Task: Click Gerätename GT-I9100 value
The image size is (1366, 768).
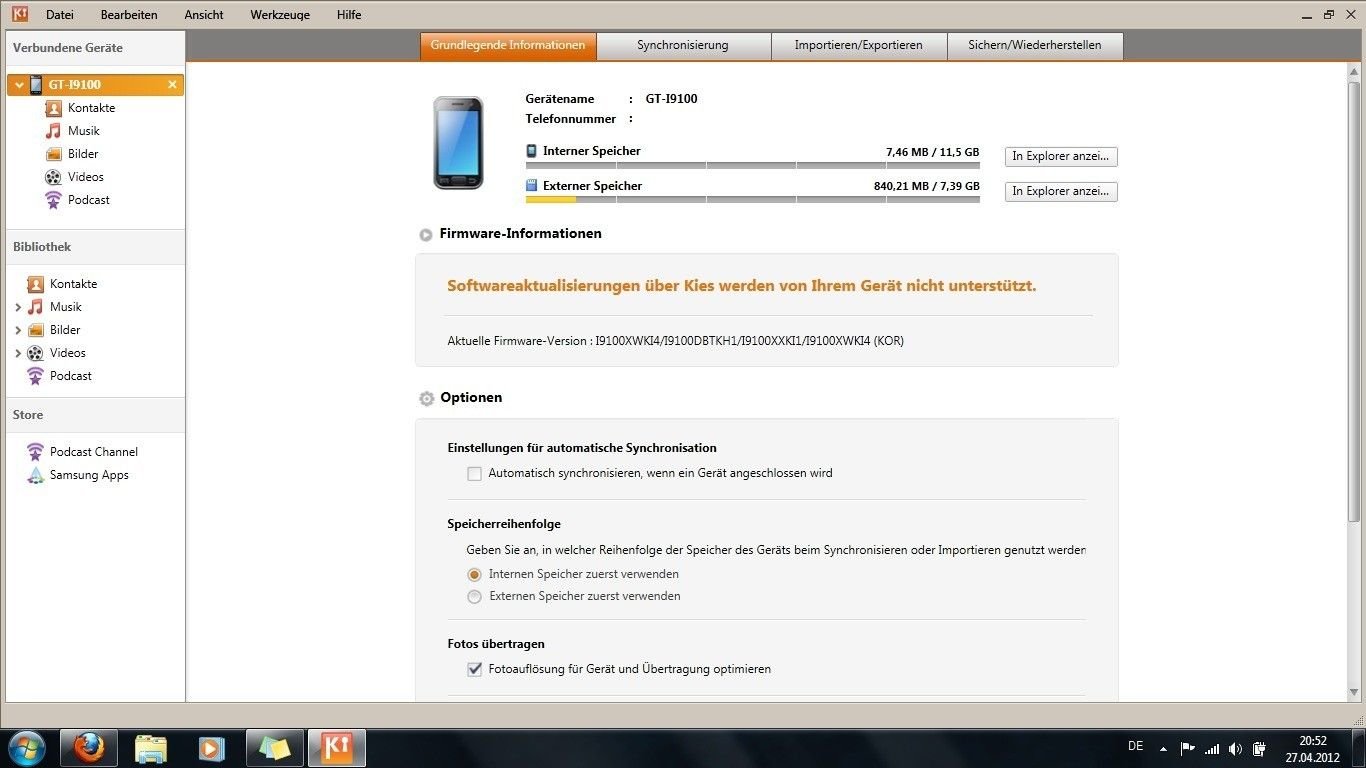Action: pos(671,99)
